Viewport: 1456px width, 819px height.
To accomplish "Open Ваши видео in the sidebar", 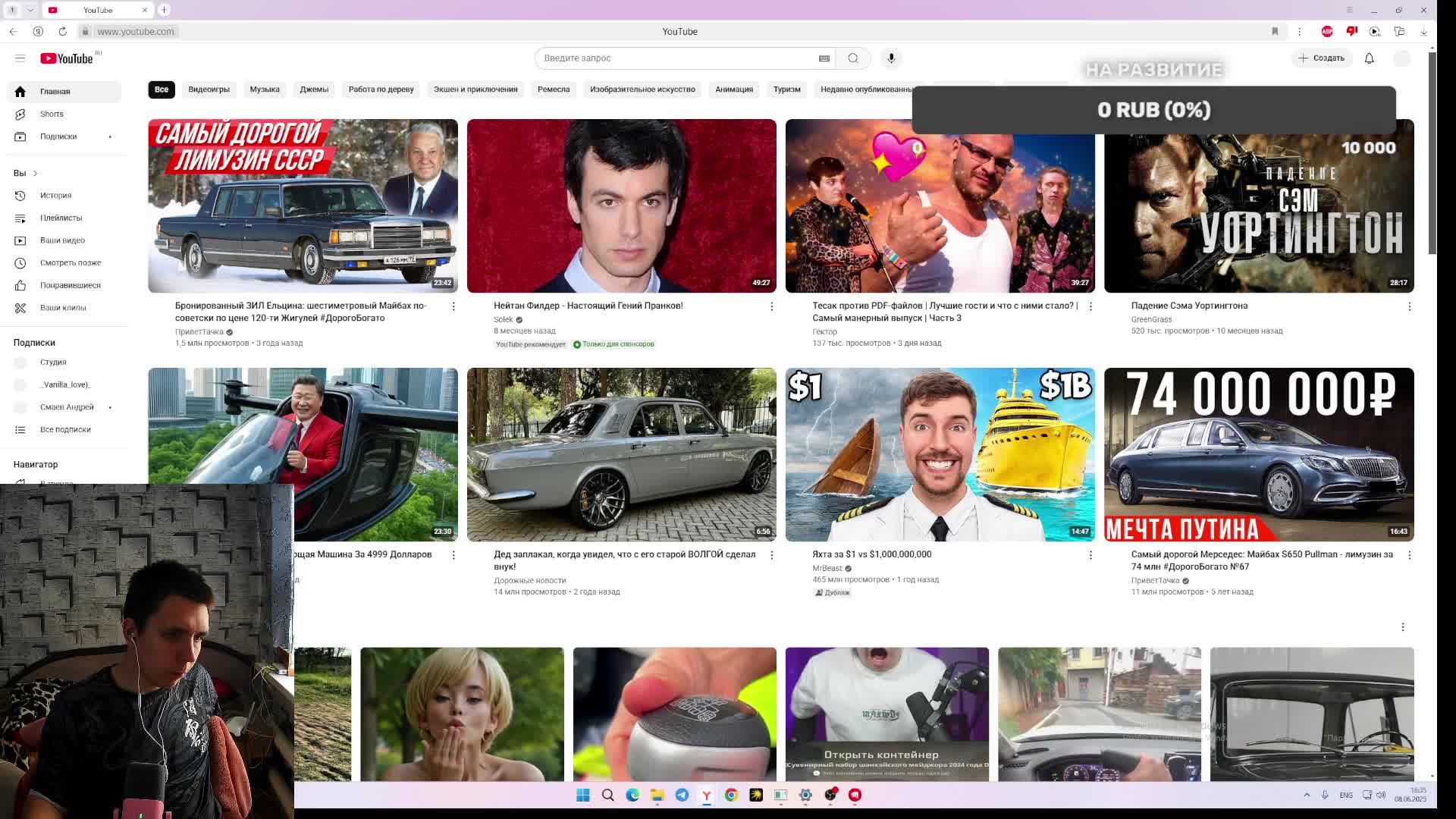I will (x=64, y=240).
